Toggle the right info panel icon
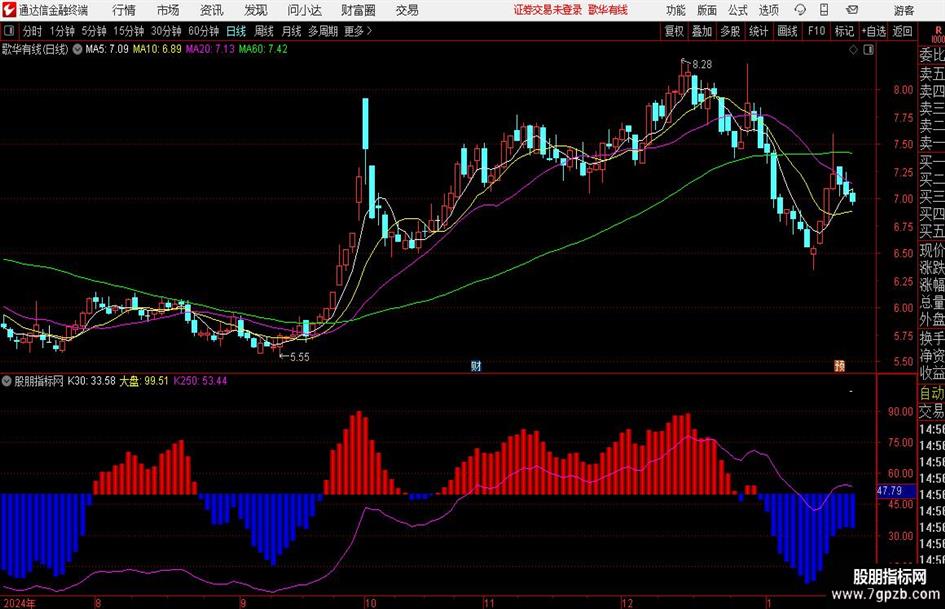Viewport: 945px width, 609px height. [x=868, y=50]
